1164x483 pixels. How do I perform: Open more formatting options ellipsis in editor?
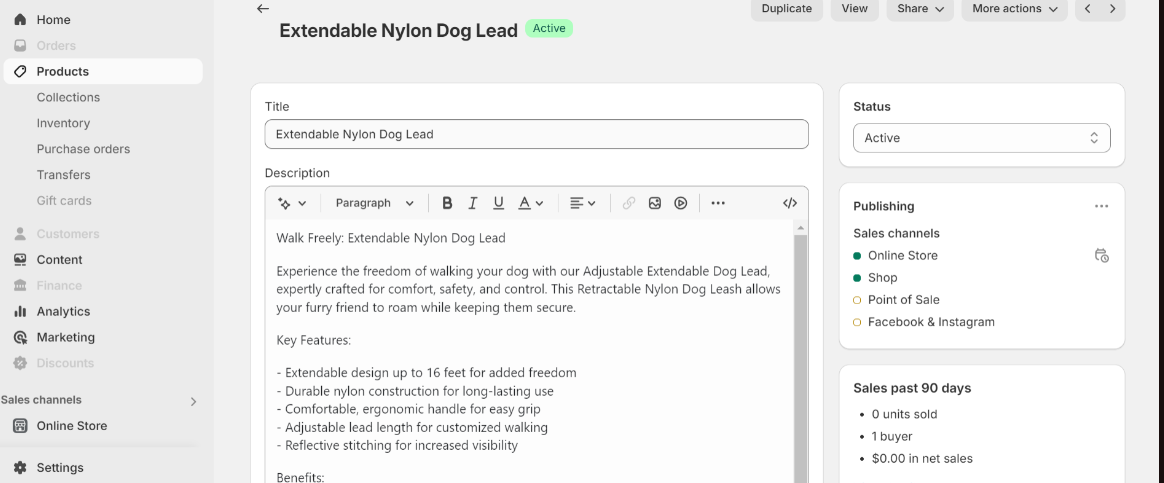click(718, 203)
